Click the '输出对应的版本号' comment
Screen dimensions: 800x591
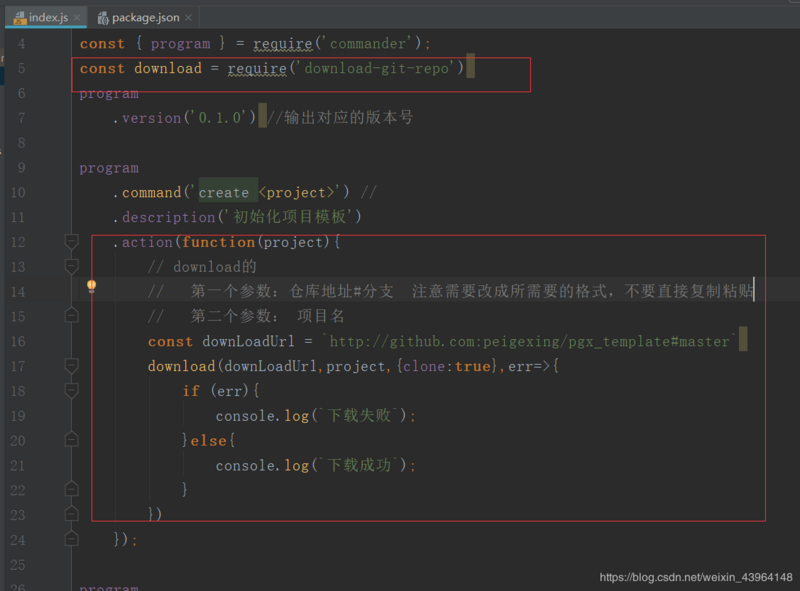tap(341, 117)
